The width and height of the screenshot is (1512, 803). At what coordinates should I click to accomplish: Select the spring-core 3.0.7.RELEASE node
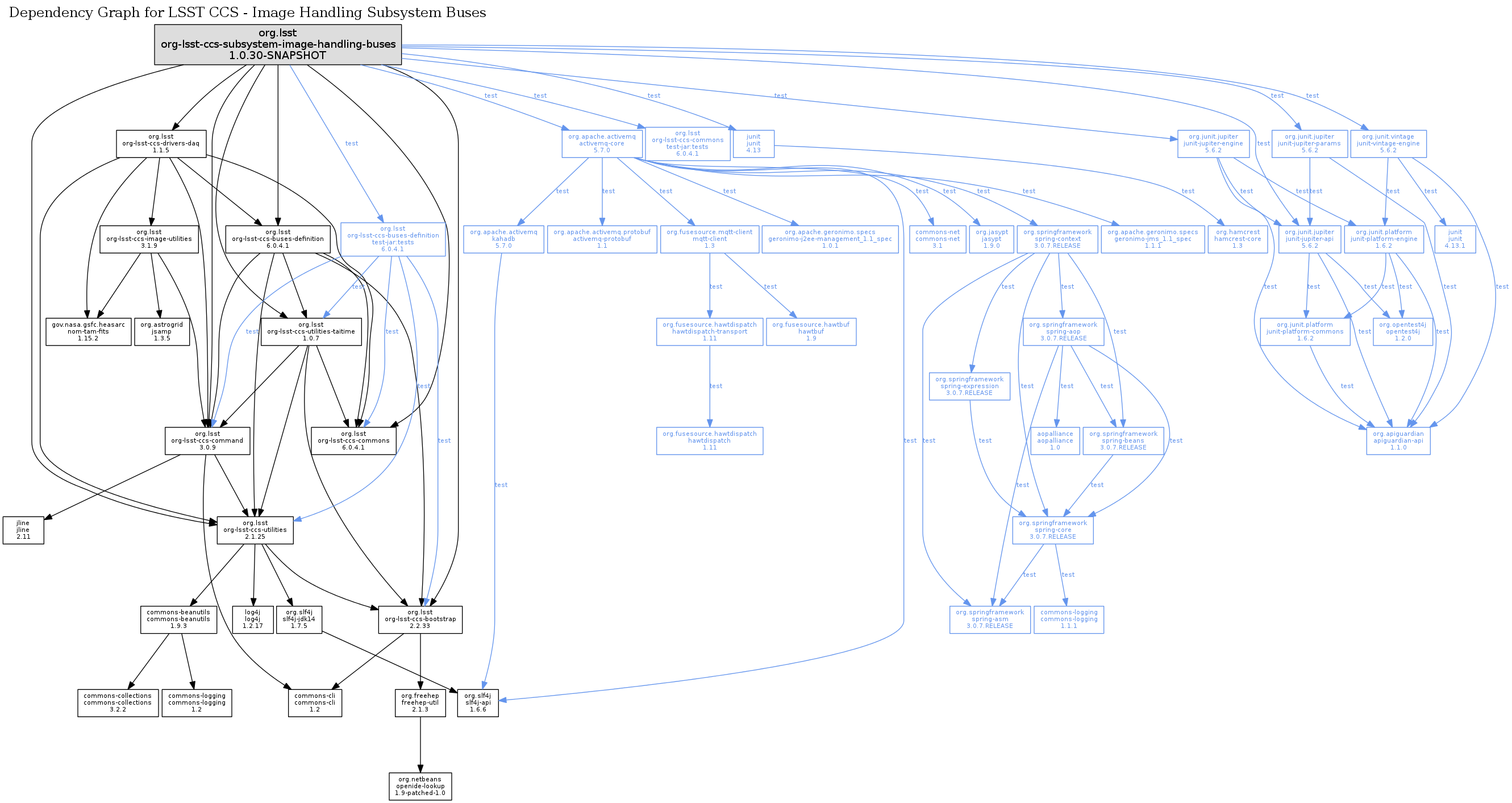1052,530
